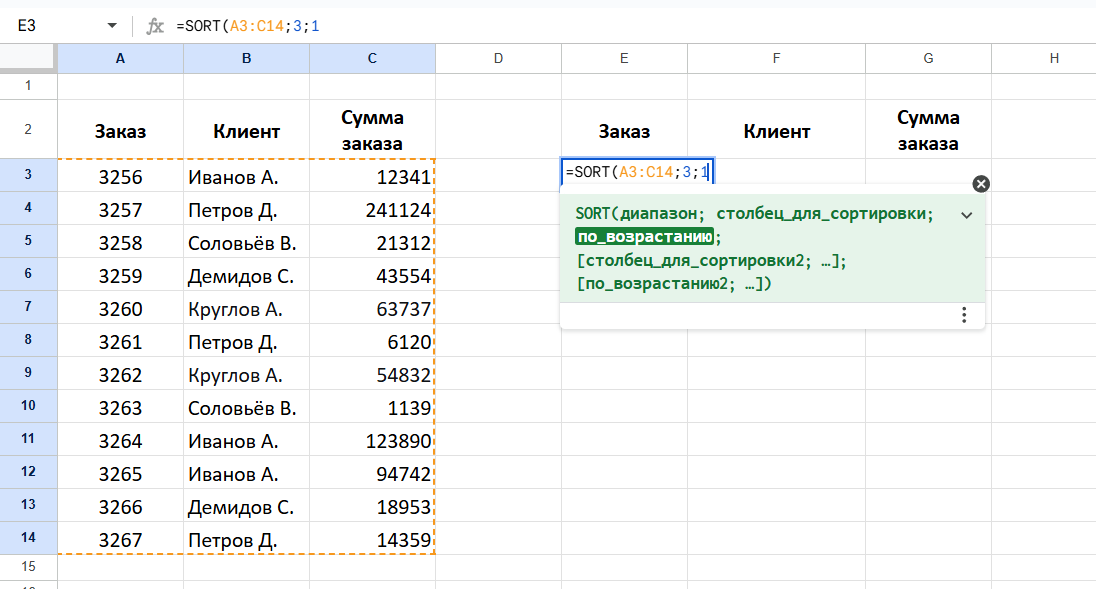Click cell with order number 3265
Image resolution: width=1096 pixels, height=589 pixels.
pos(120,474)
